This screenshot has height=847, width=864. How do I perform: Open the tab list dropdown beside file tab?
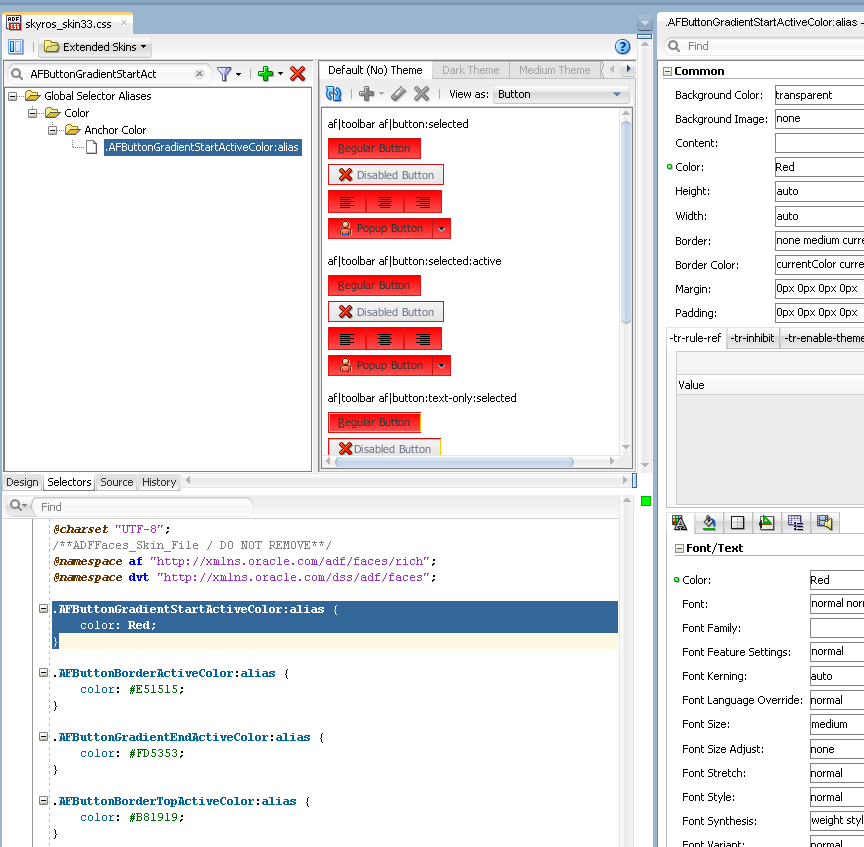[645, 24]
